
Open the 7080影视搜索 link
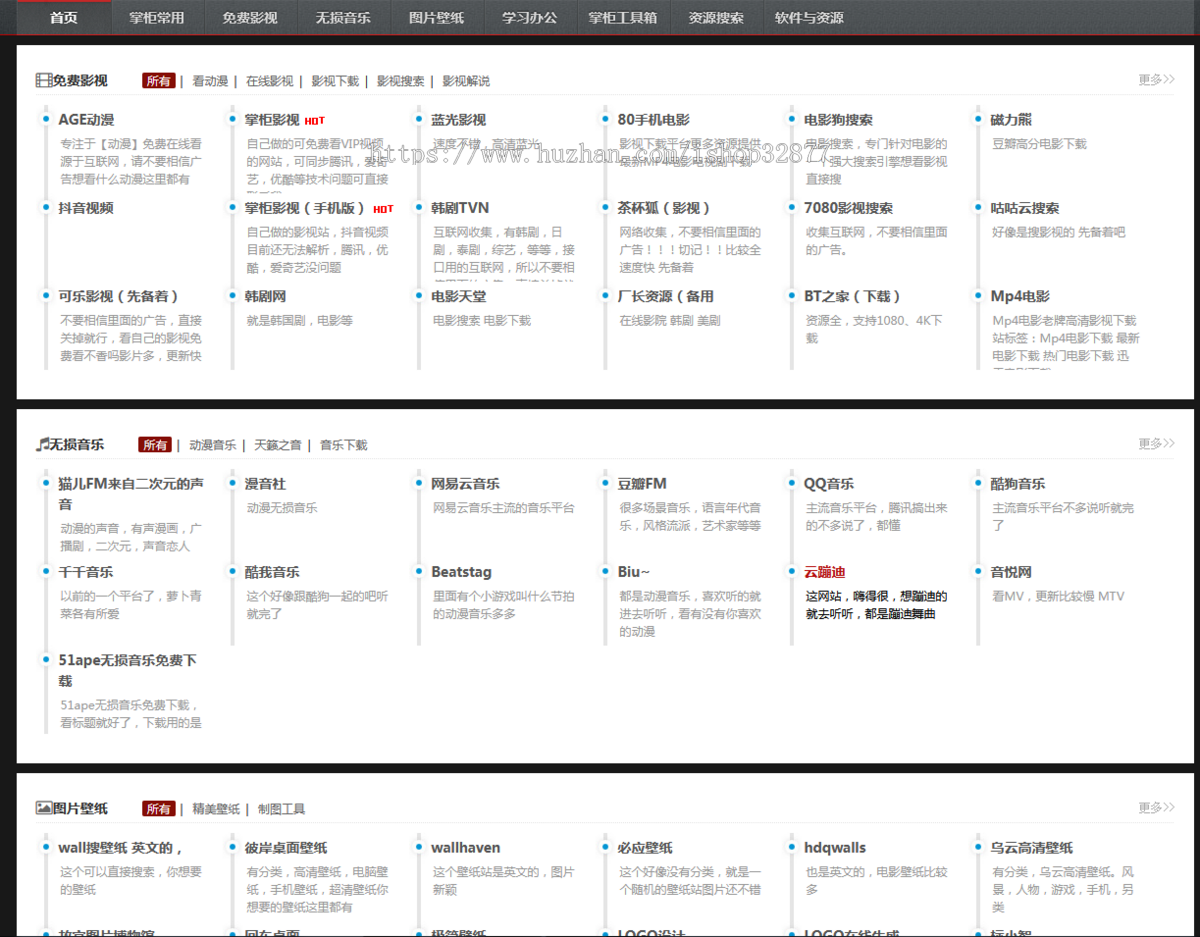(x=848, y=208)
